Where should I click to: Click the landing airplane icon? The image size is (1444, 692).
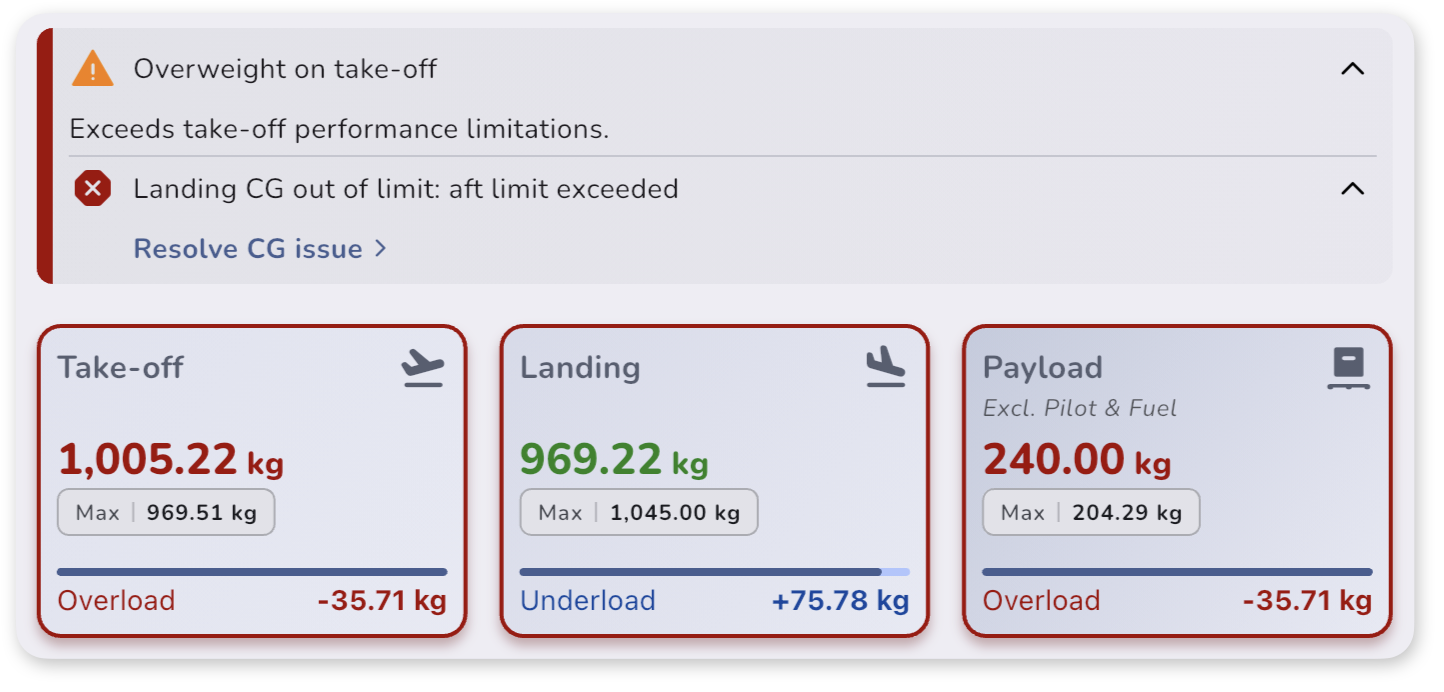[x=886, y=367]
